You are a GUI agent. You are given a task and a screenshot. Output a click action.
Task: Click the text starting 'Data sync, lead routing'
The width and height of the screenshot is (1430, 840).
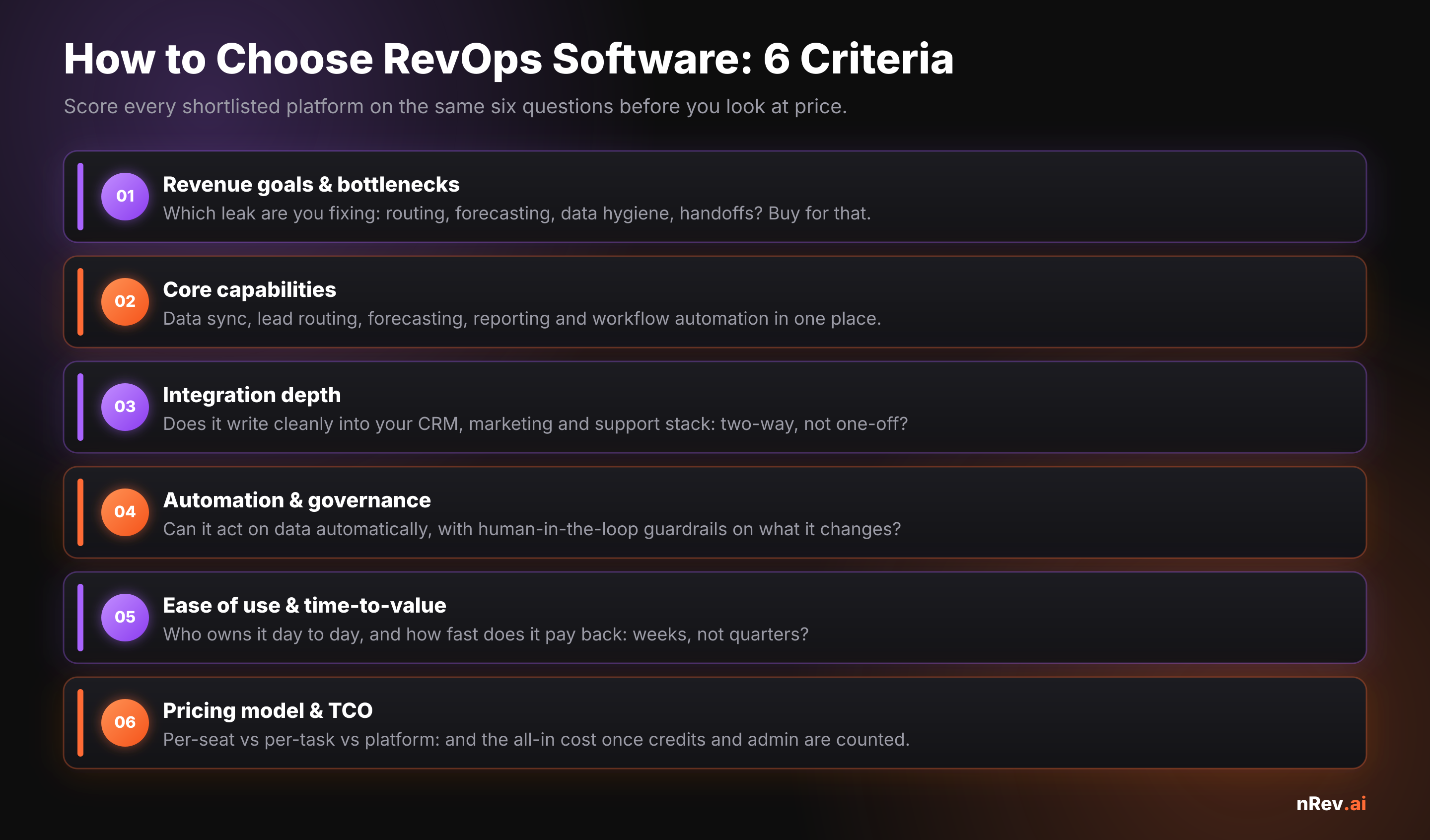521,319
